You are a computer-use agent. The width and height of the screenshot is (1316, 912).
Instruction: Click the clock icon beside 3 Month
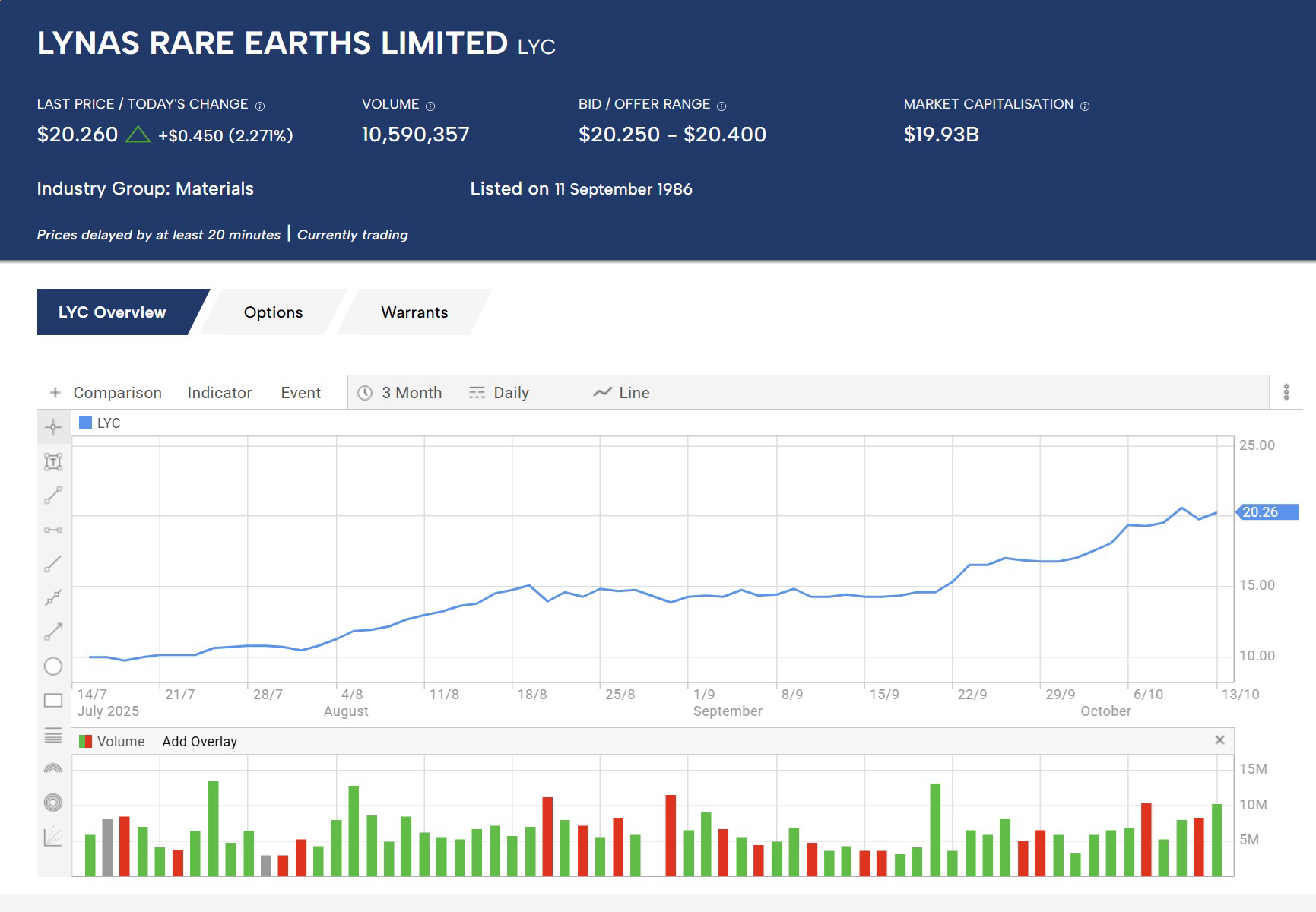[x=365, y=393]
